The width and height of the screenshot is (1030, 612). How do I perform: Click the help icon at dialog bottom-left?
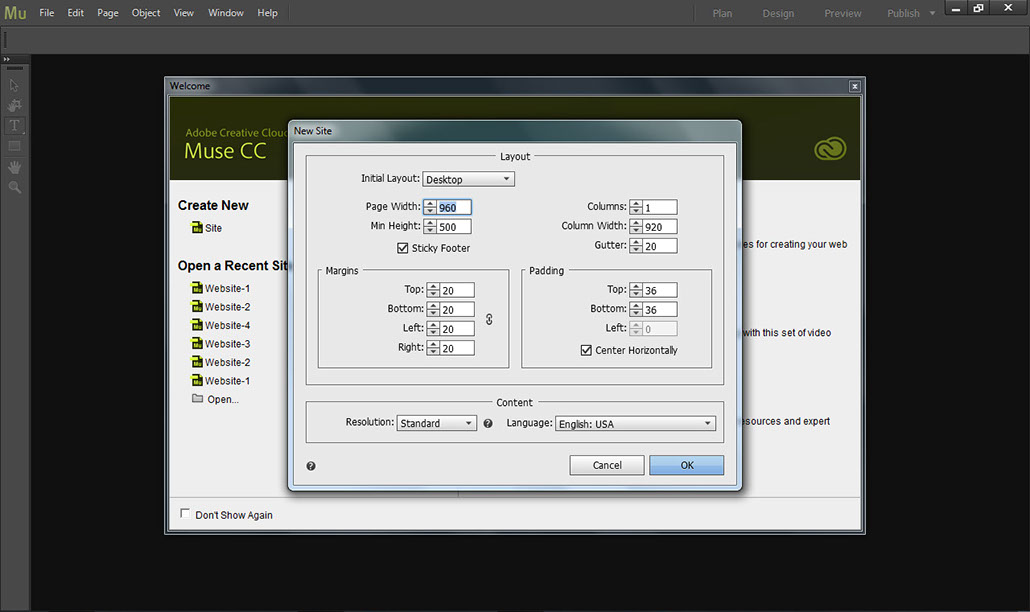click(x=311, y=466)
